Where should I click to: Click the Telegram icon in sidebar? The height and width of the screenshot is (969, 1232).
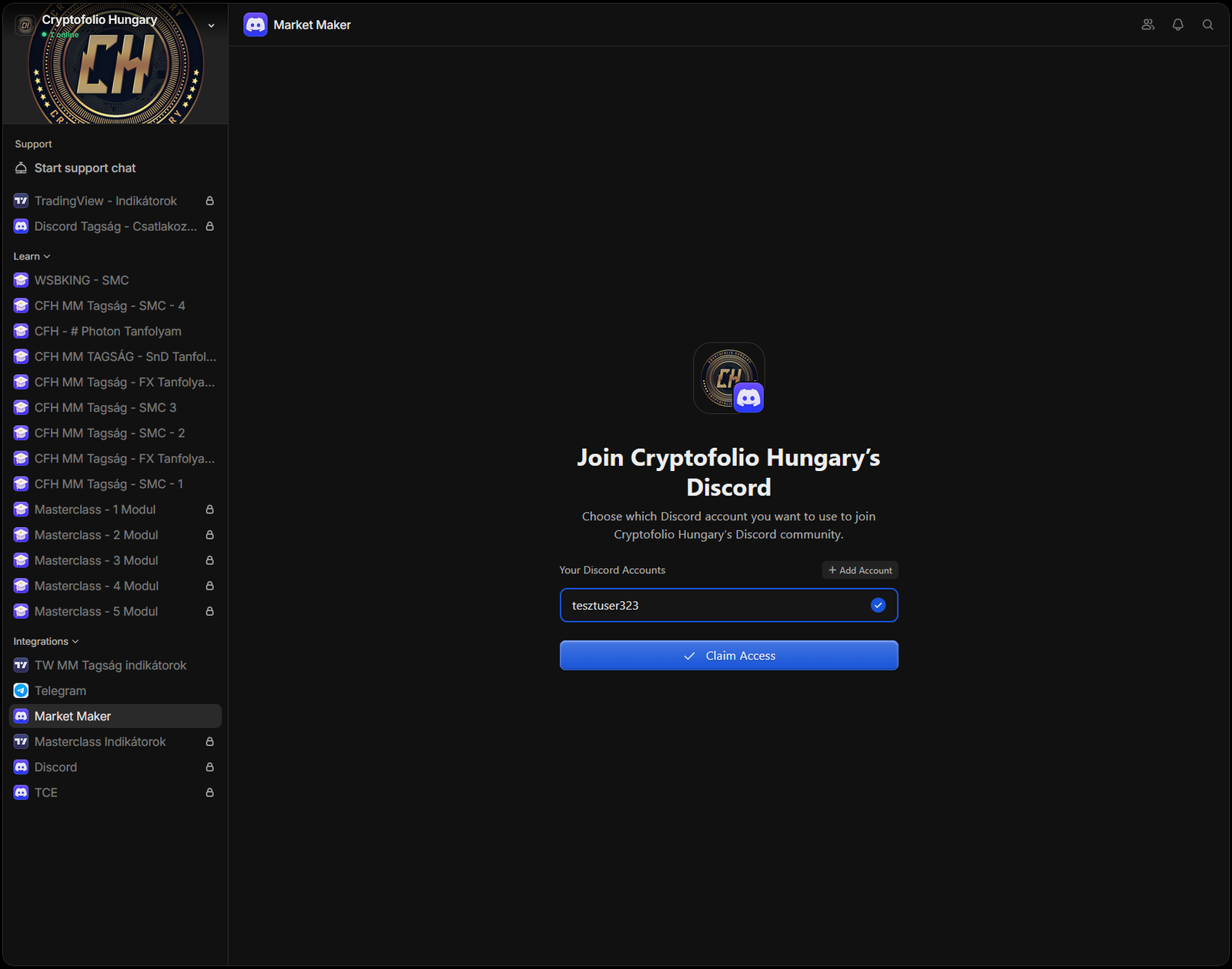(x=21, y=690)
